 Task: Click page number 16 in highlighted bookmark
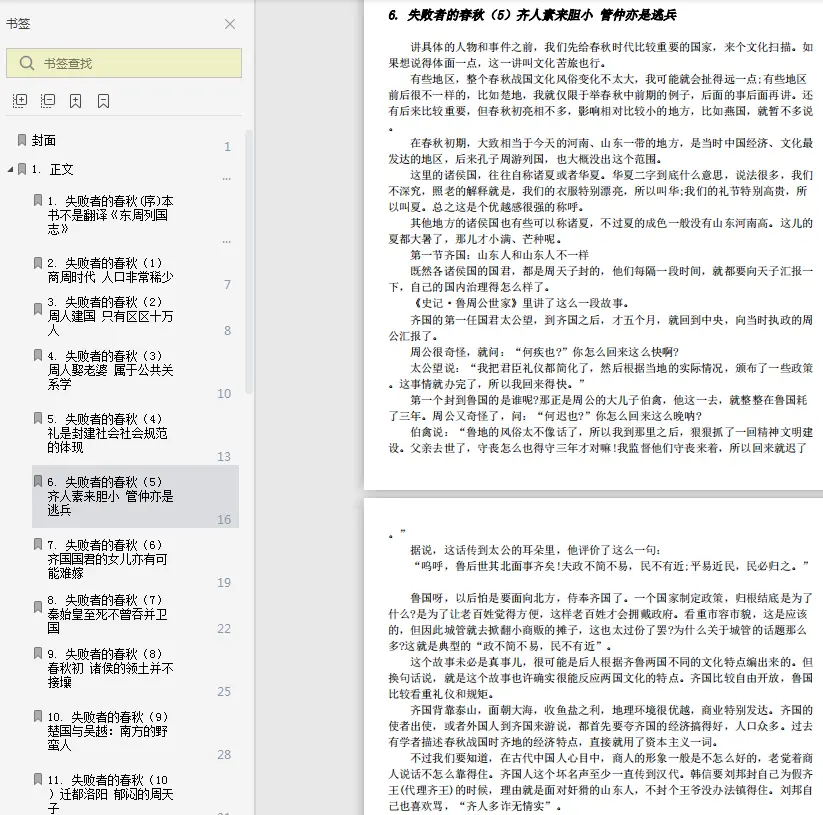(224, 520)
